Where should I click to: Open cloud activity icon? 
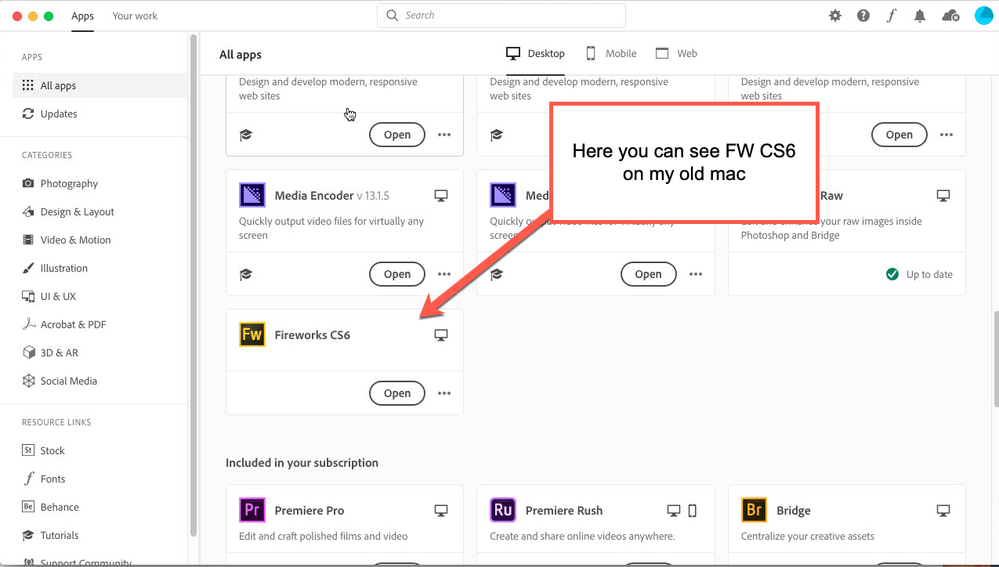pyautogui.click(x=951, y=16)
